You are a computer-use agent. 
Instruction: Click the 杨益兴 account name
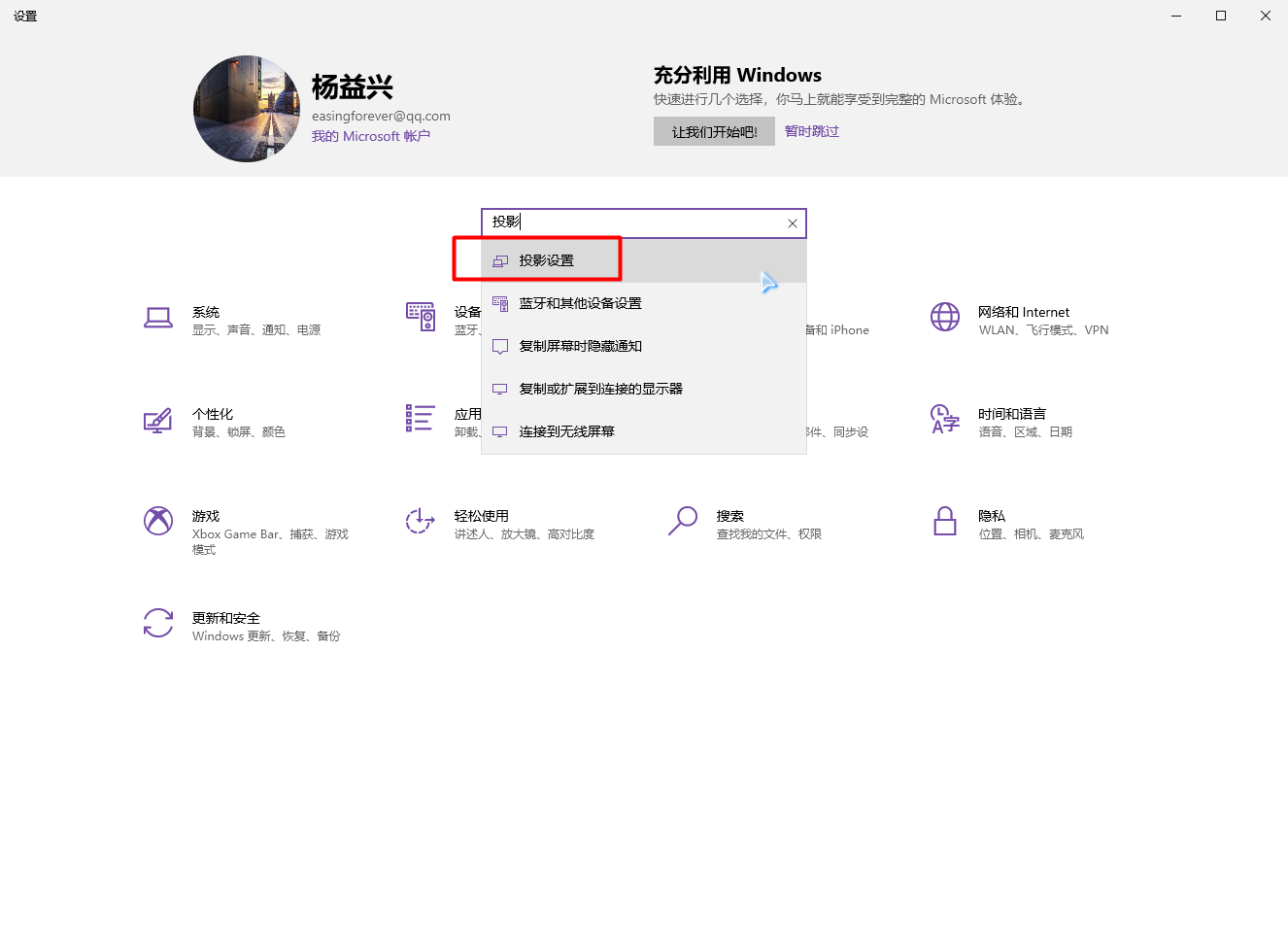[x=353, y=87]
